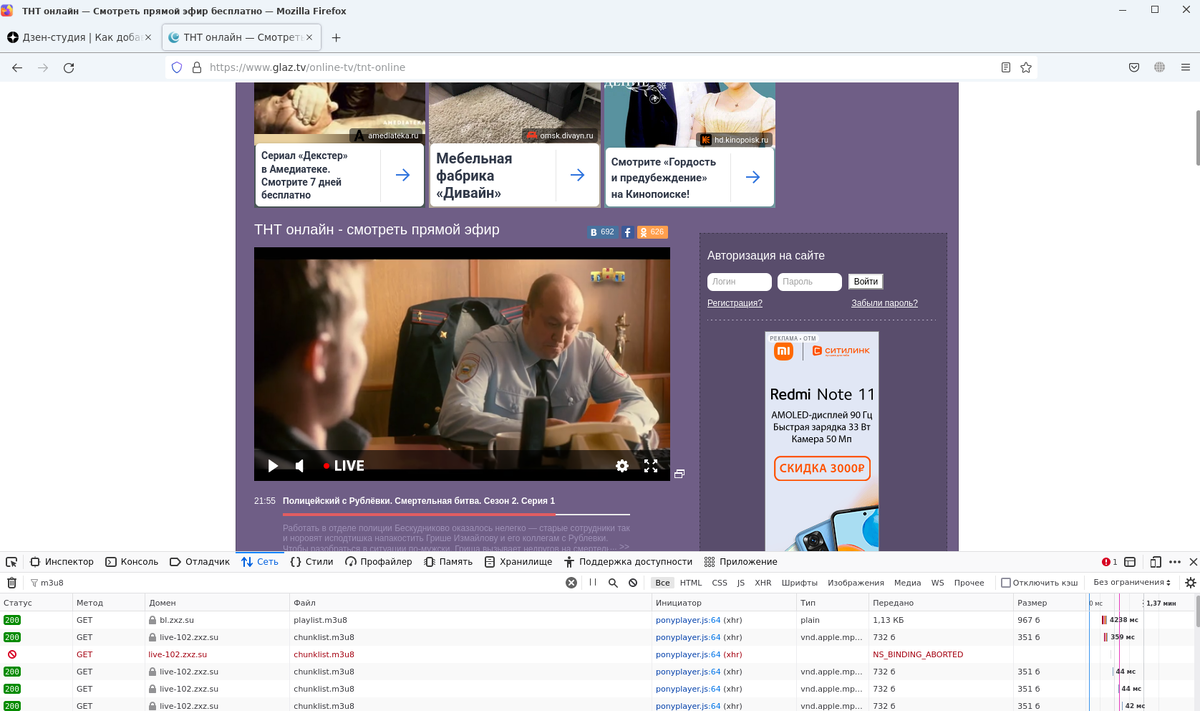
Task: Select the Сеть network tab
Action: point(260,562)
